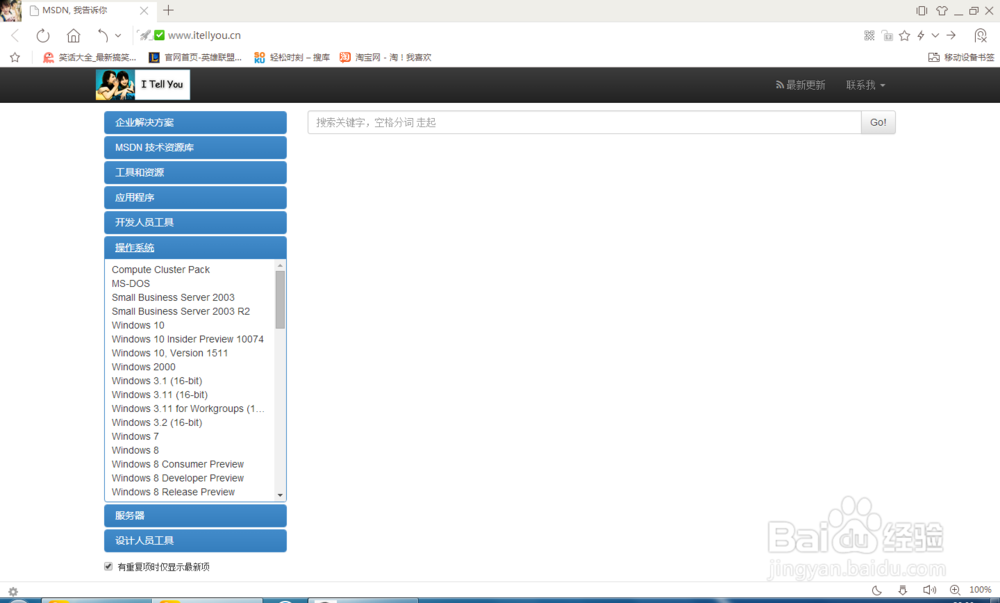Expand the 应用程序 section
Viewport: 1000px width, 603px height.
click(x=195, y=198)
